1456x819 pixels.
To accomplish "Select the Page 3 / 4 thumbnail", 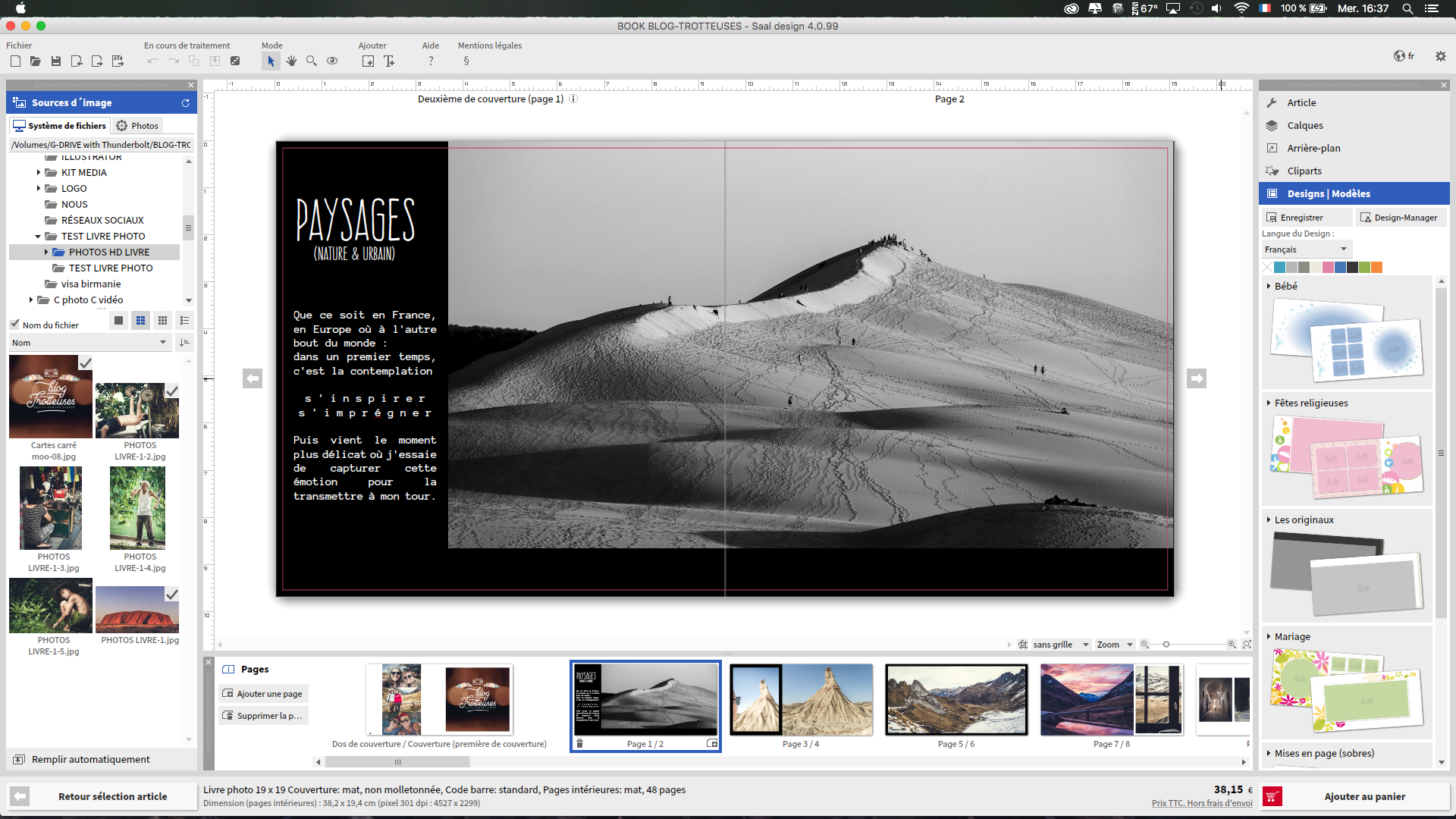I will [801, 701].
